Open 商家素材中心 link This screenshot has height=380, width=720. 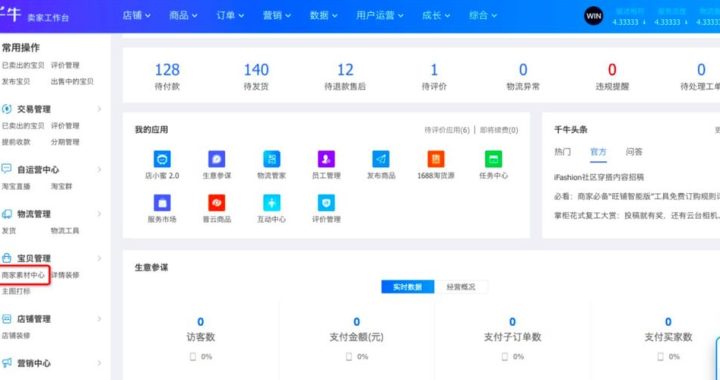[23, 275]
